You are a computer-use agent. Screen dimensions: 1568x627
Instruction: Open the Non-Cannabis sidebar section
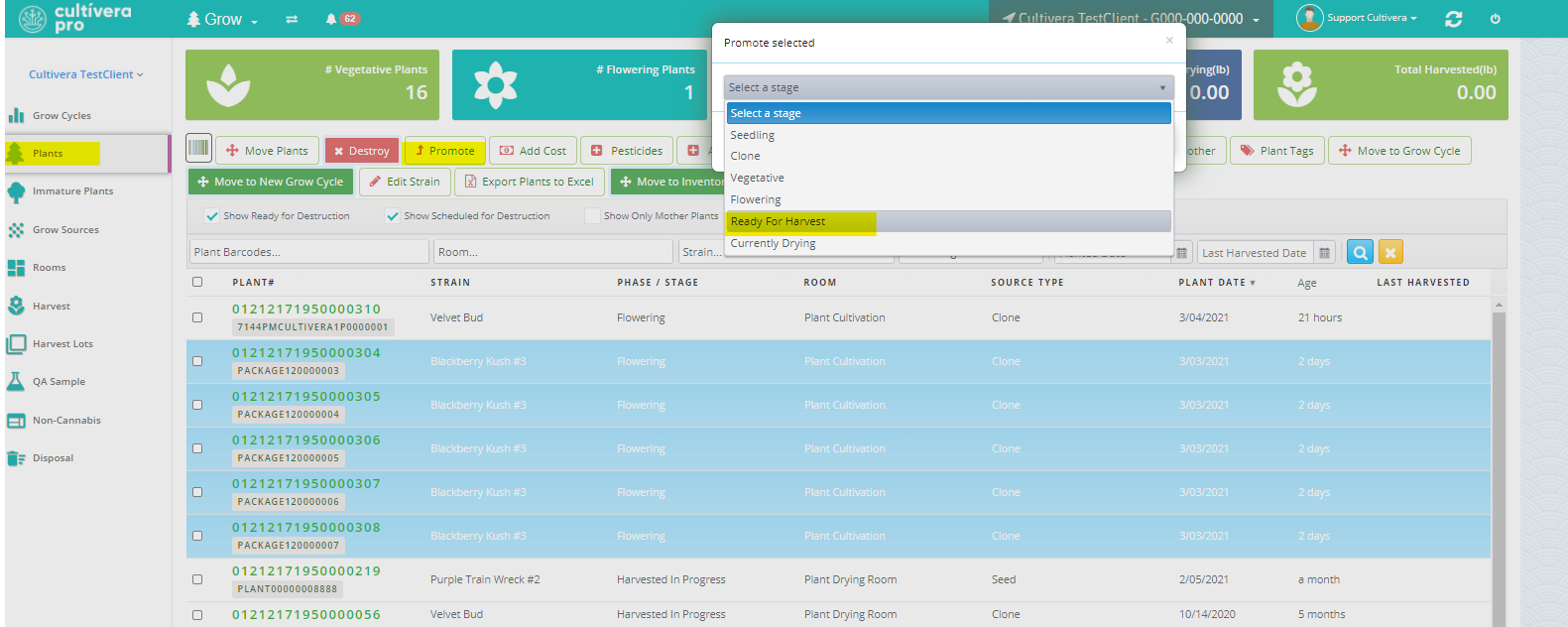tap(66, 421)
